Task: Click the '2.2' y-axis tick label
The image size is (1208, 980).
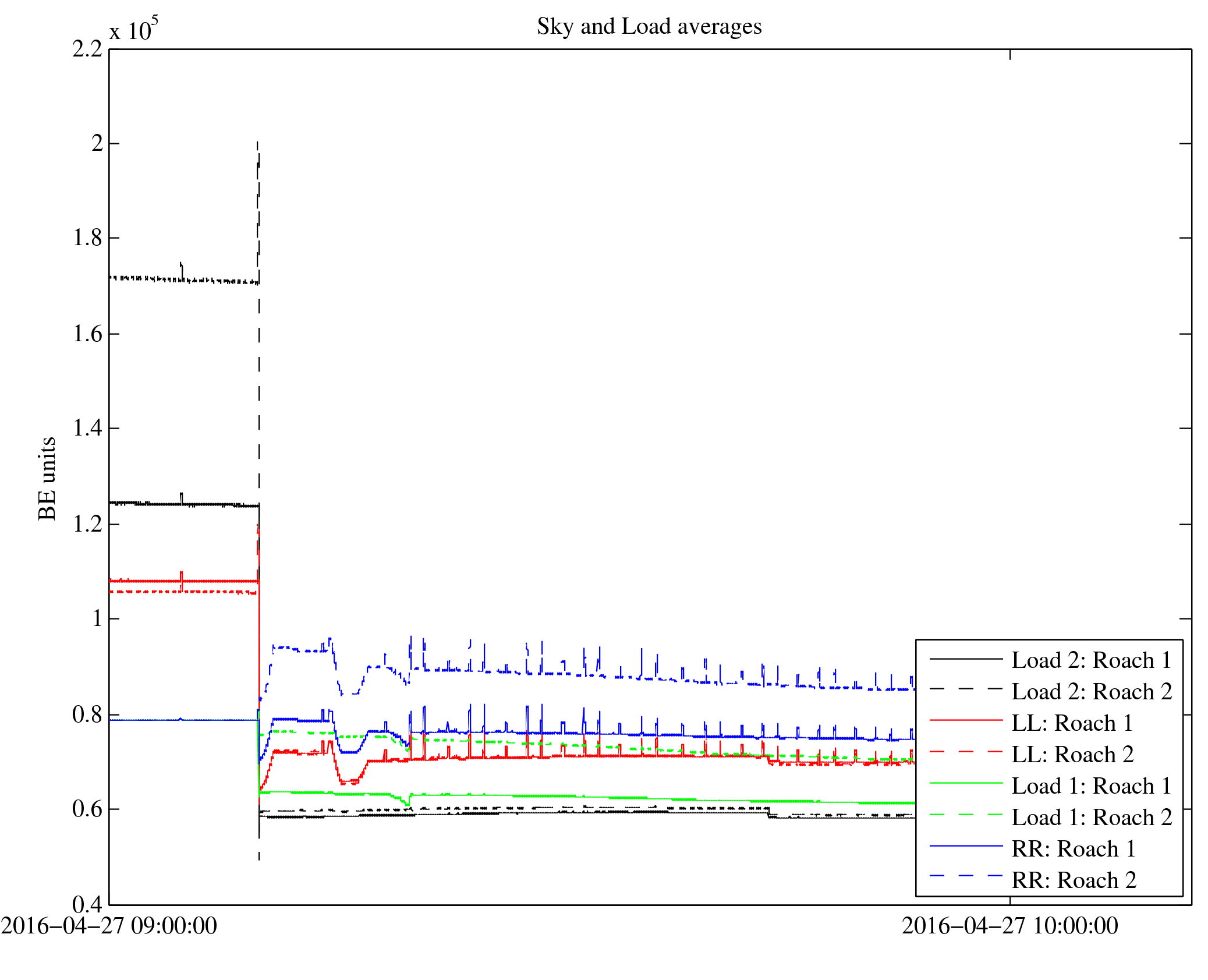Action: pos(87,49)
